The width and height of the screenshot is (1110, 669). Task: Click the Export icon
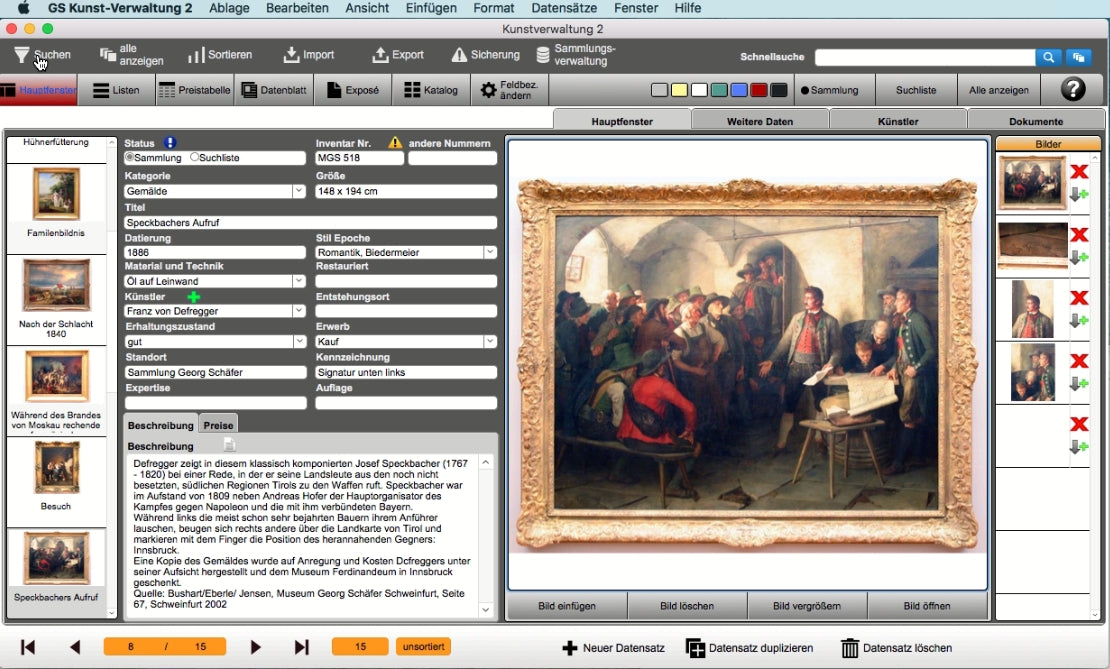[380, 55]
